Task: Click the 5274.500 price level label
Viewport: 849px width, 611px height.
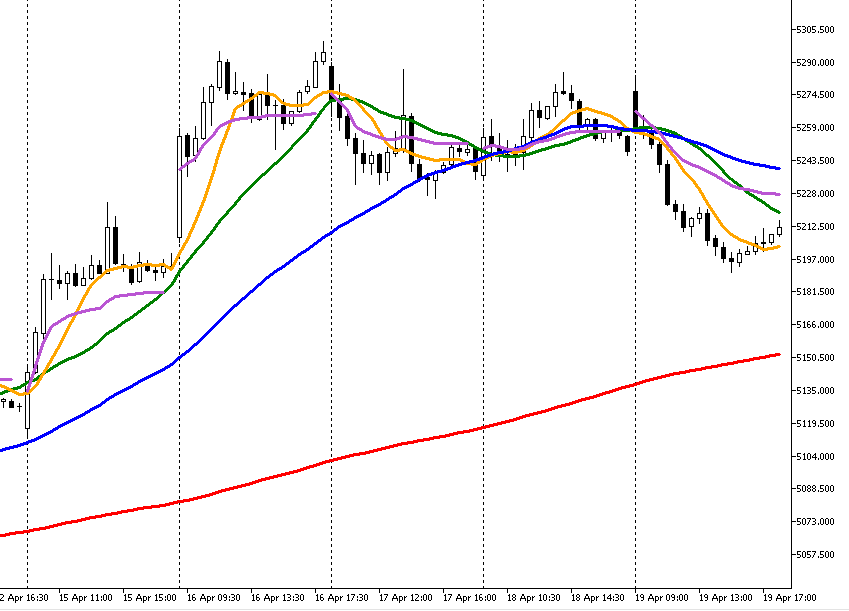Action: click(x=815, y=95)
